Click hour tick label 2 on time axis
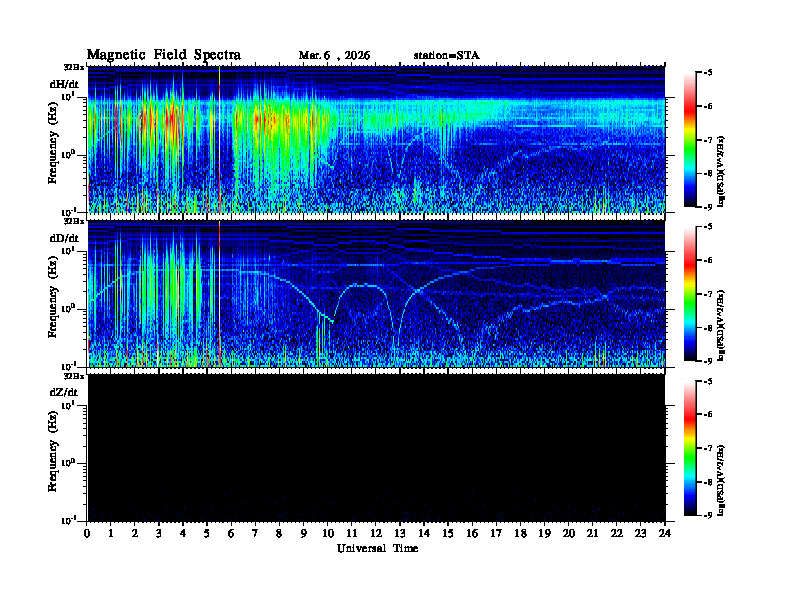792x612 pixels. (x=135, y=534)
